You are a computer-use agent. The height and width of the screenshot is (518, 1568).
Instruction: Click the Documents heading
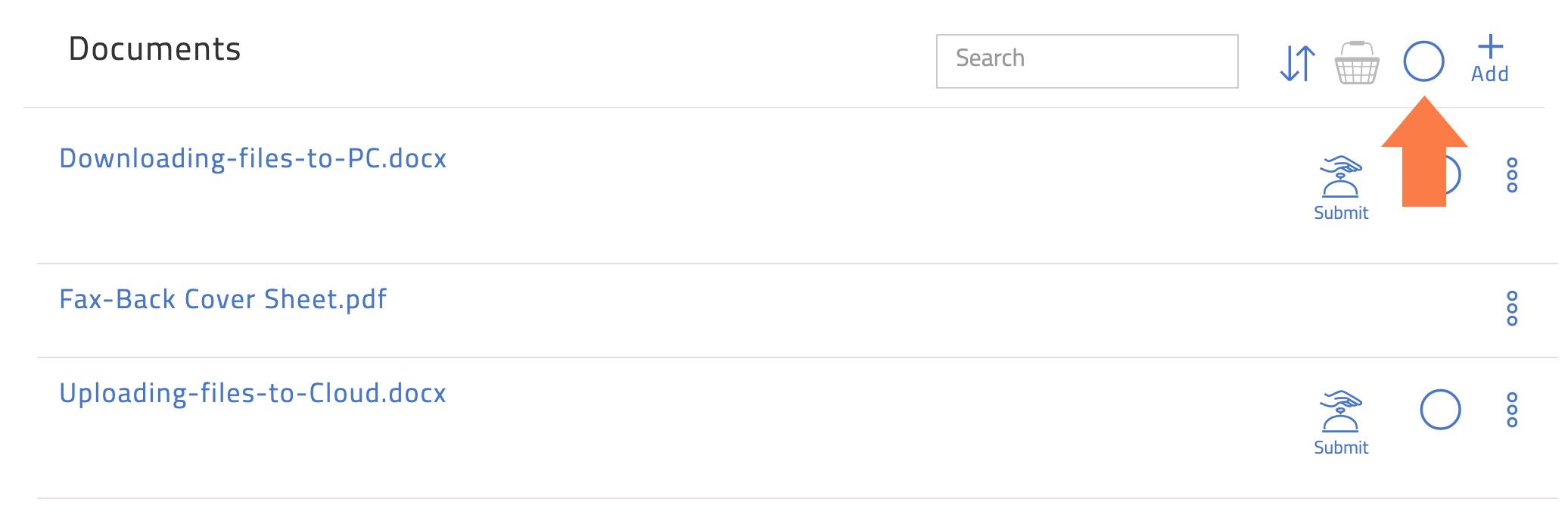155,49
